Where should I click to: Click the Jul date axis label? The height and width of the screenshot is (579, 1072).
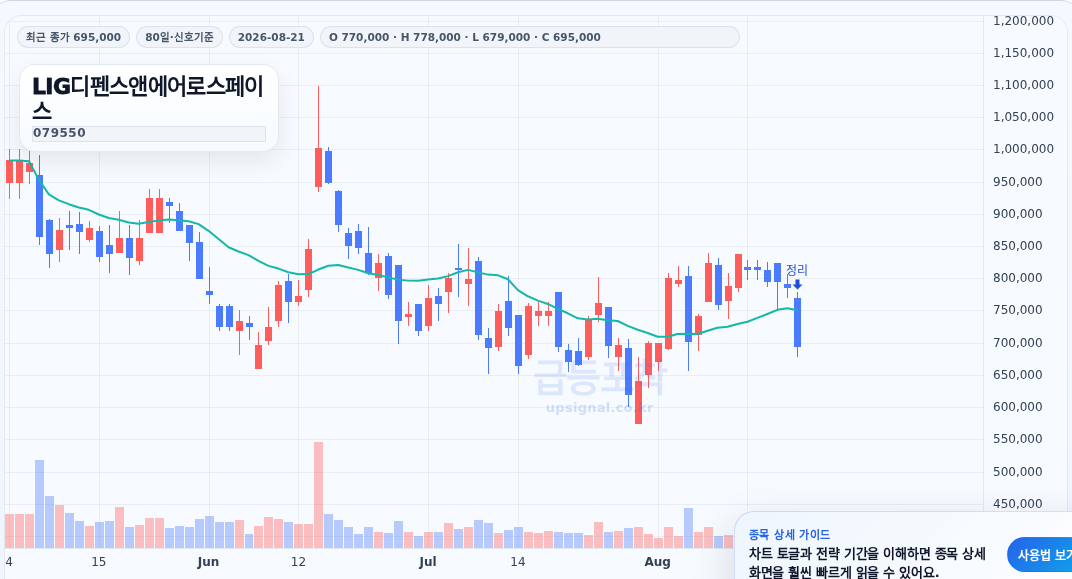point(427,562)
